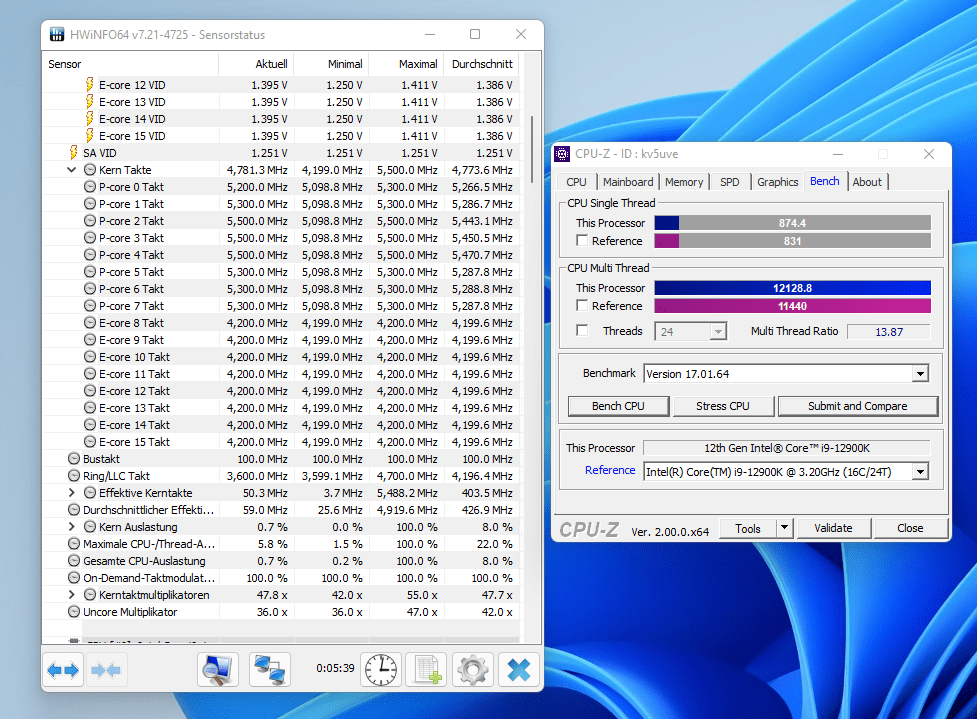977x719 pixels.
Task: Open HWiNFO summary monitor icon
Action: 218,670
